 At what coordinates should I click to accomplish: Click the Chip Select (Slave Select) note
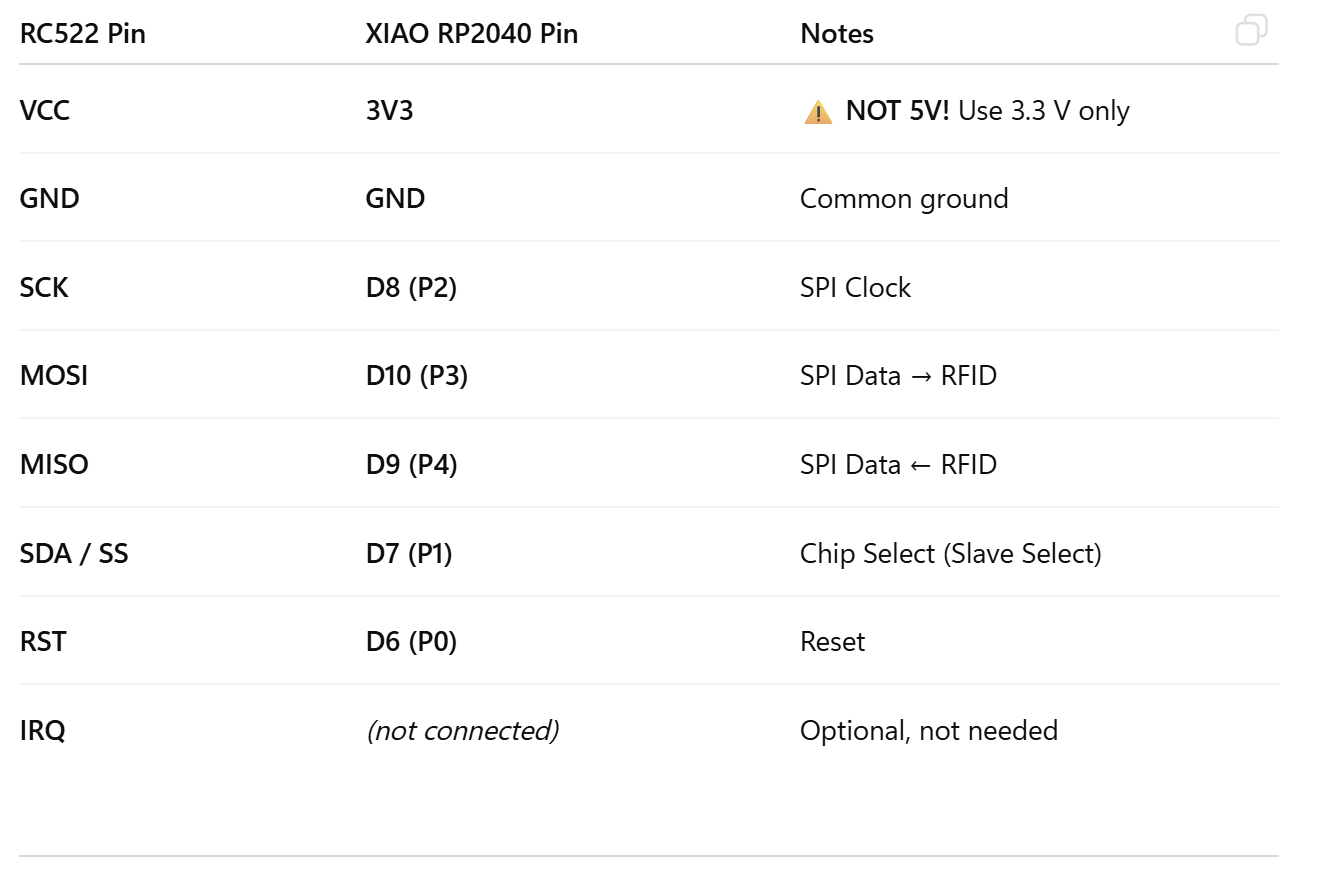pyautogui.click(x=950, y=553)
